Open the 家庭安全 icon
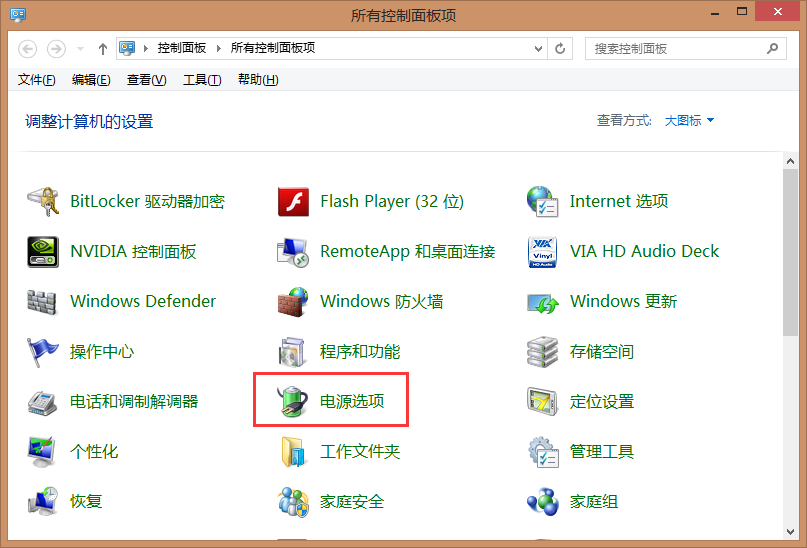Image resolution: width=807 pixels, height=548 pixels. (292, 501)
